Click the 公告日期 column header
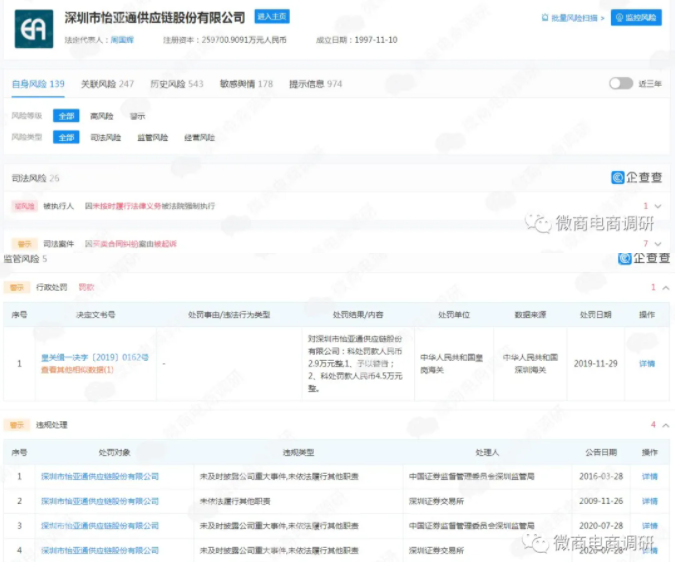 [601, 452]
